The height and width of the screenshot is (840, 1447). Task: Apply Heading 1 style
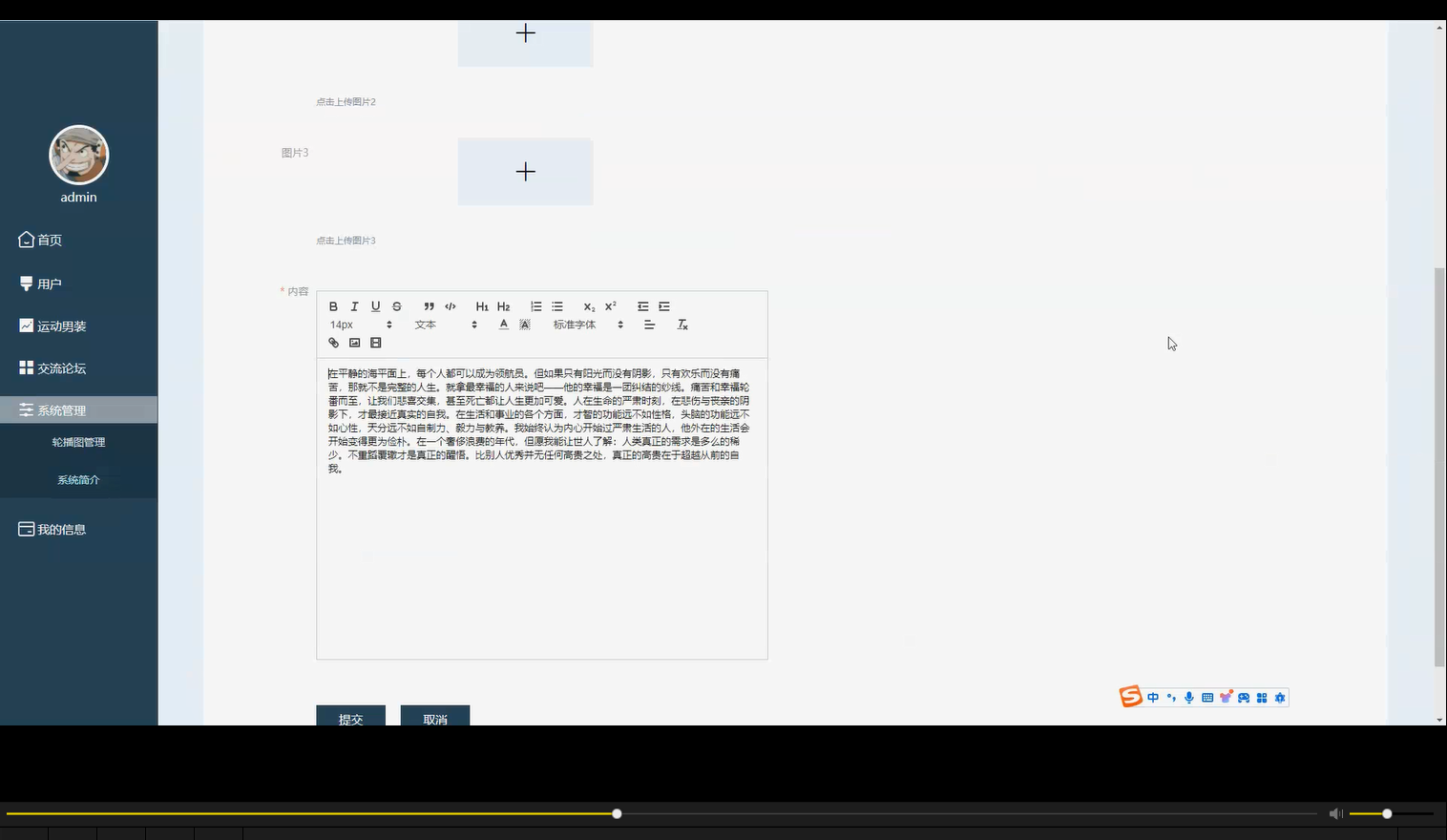coord(482,306)
